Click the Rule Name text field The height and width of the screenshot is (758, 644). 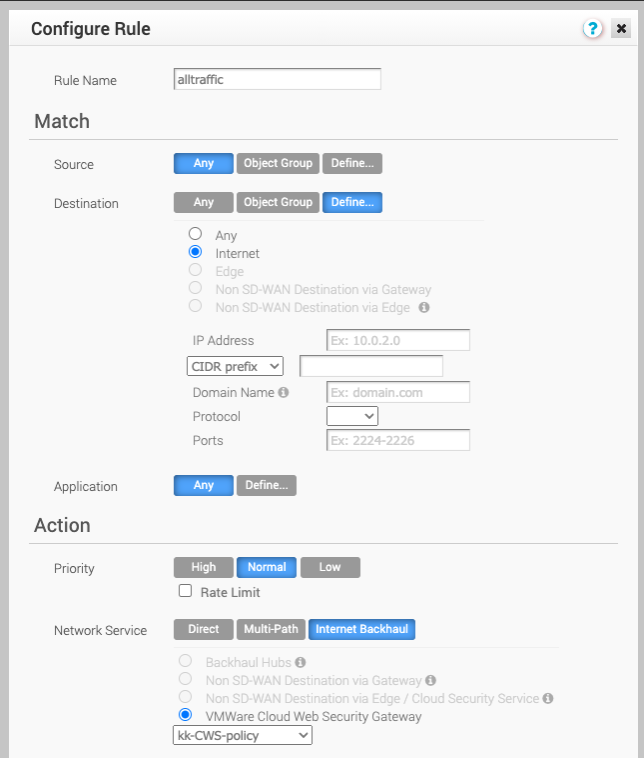click(277, 79)
